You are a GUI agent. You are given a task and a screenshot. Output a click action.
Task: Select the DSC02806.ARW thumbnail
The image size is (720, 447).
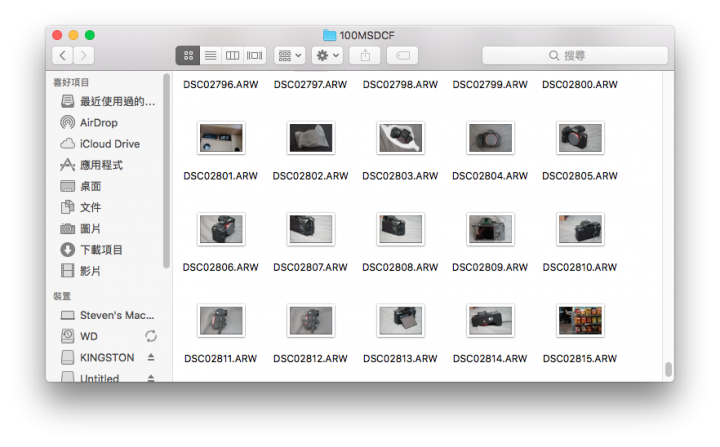point(221,229)
